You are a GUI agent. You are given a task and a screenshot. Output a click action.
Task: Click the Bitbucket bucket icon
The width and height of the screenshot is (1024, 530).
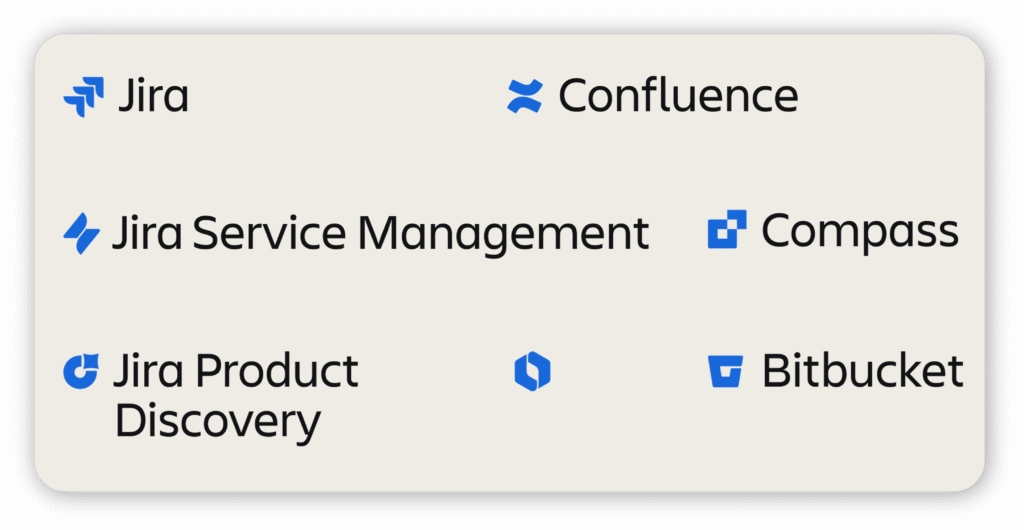pyautogui.click(x=726, y=371)
